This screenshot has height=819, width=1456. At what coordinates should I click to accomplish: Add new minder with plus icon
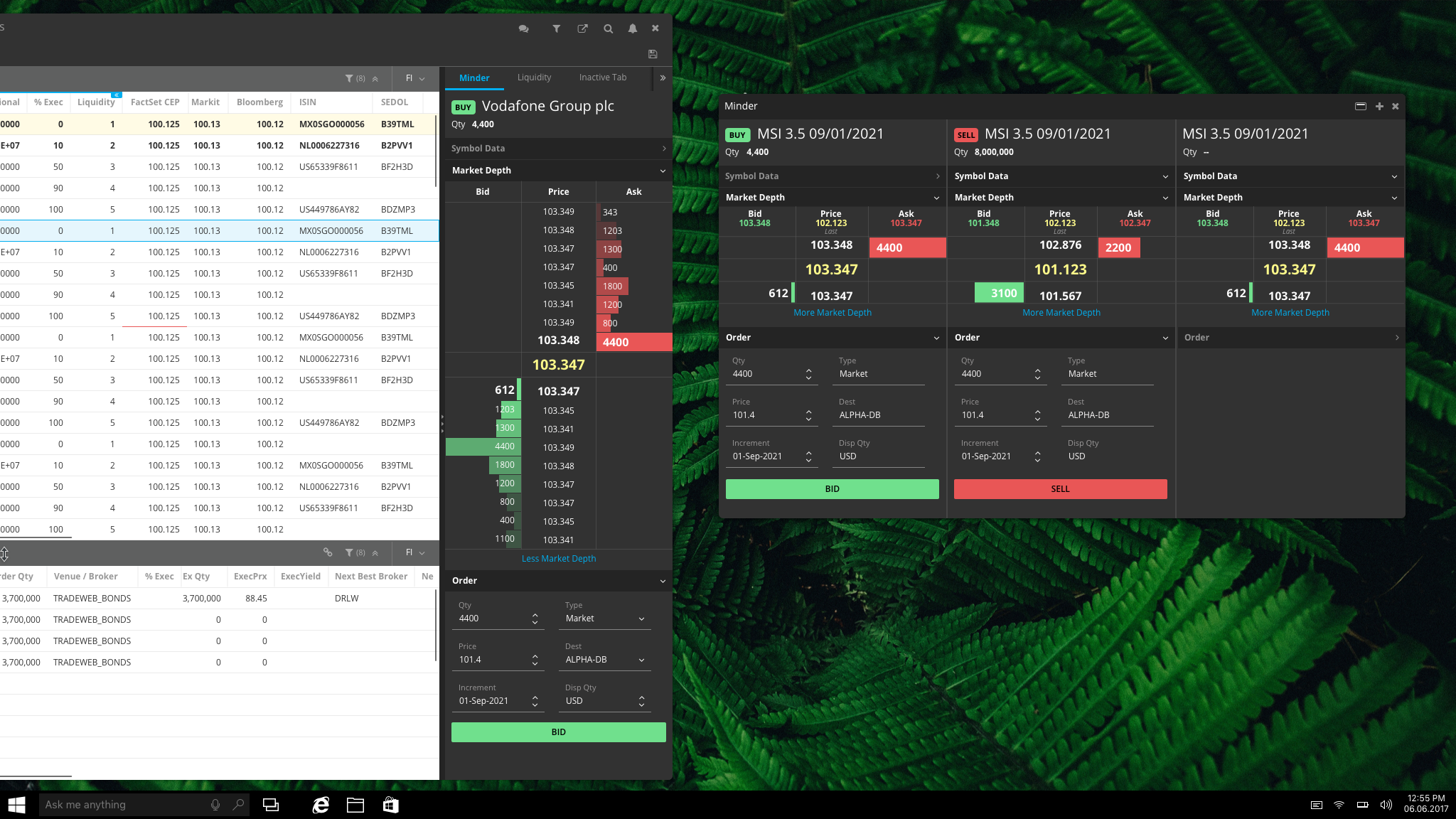click(1379, 106)
